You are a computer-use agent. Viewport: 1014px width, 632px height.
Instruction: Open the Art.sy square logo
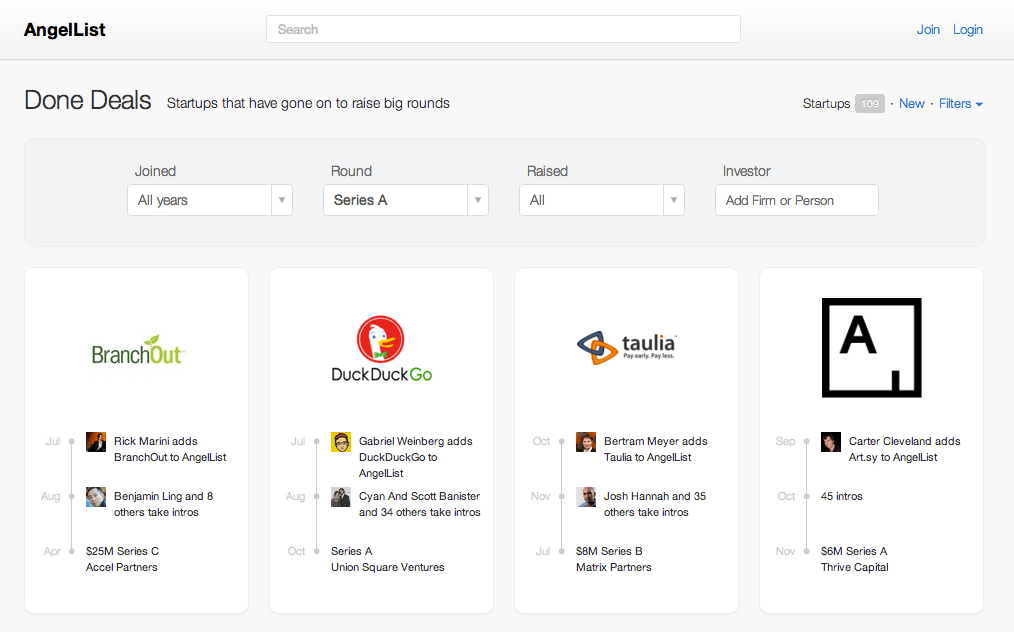[871, 347]
